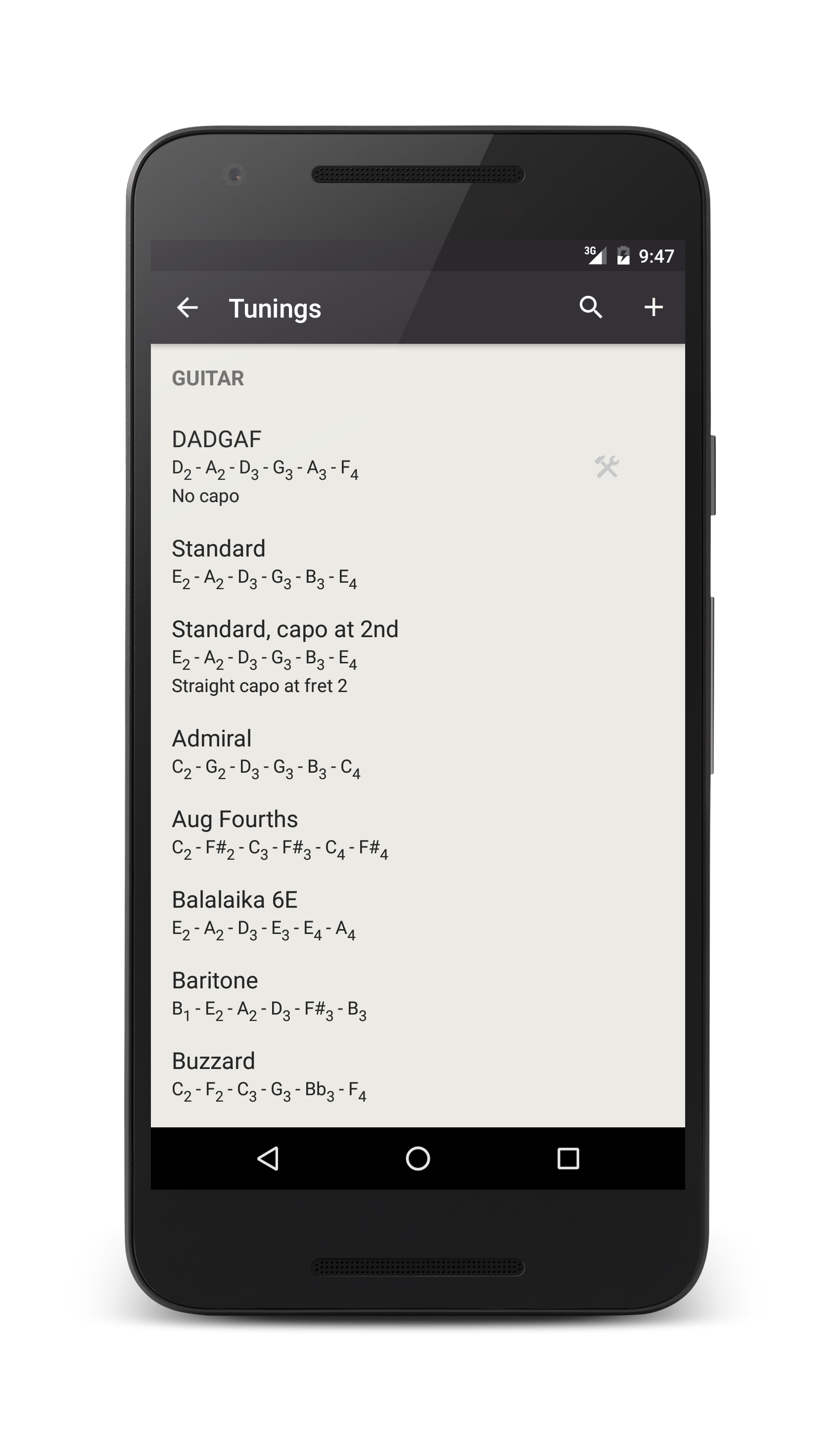The height and width of the screenshot is (1440, 840).
Task: Tap the Android home circle button
Action: 418,1159
